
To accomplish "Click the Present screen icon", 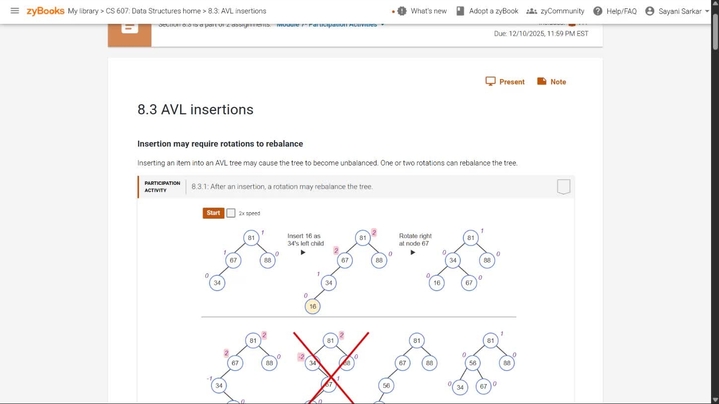I will (490, 82).
